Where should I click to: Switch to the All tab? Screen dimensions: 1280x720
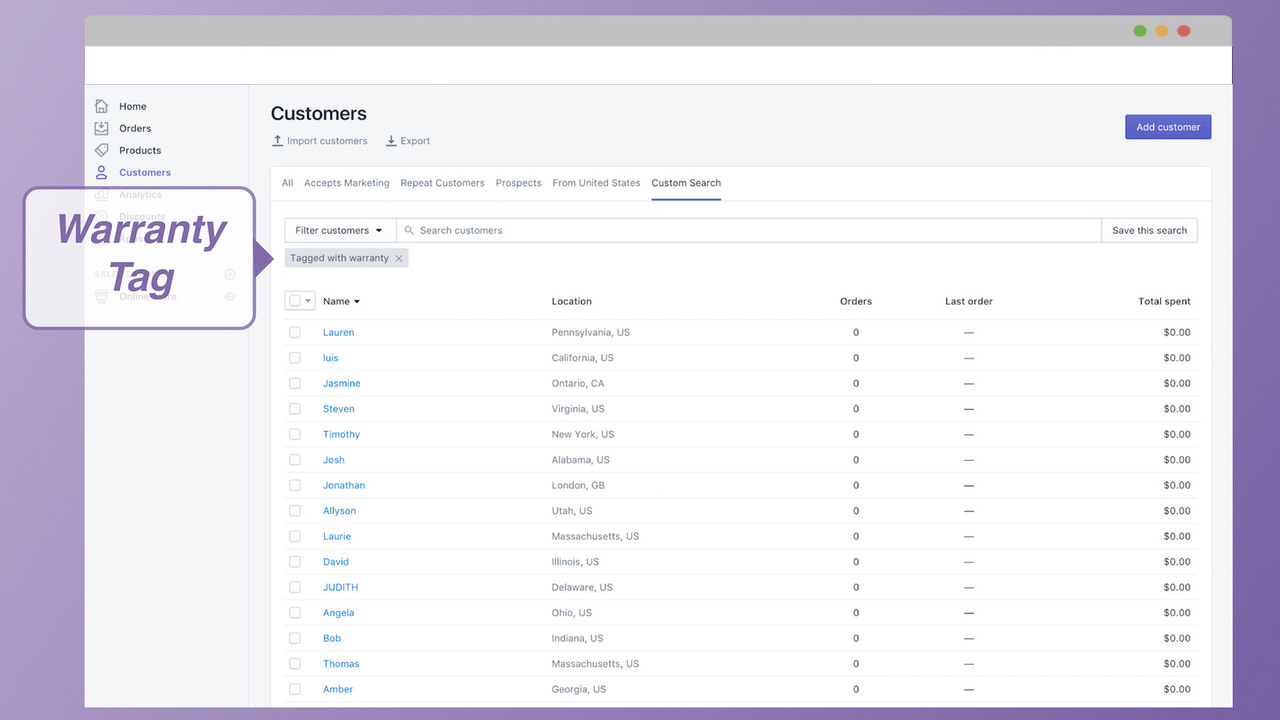[x=287, y=183]
